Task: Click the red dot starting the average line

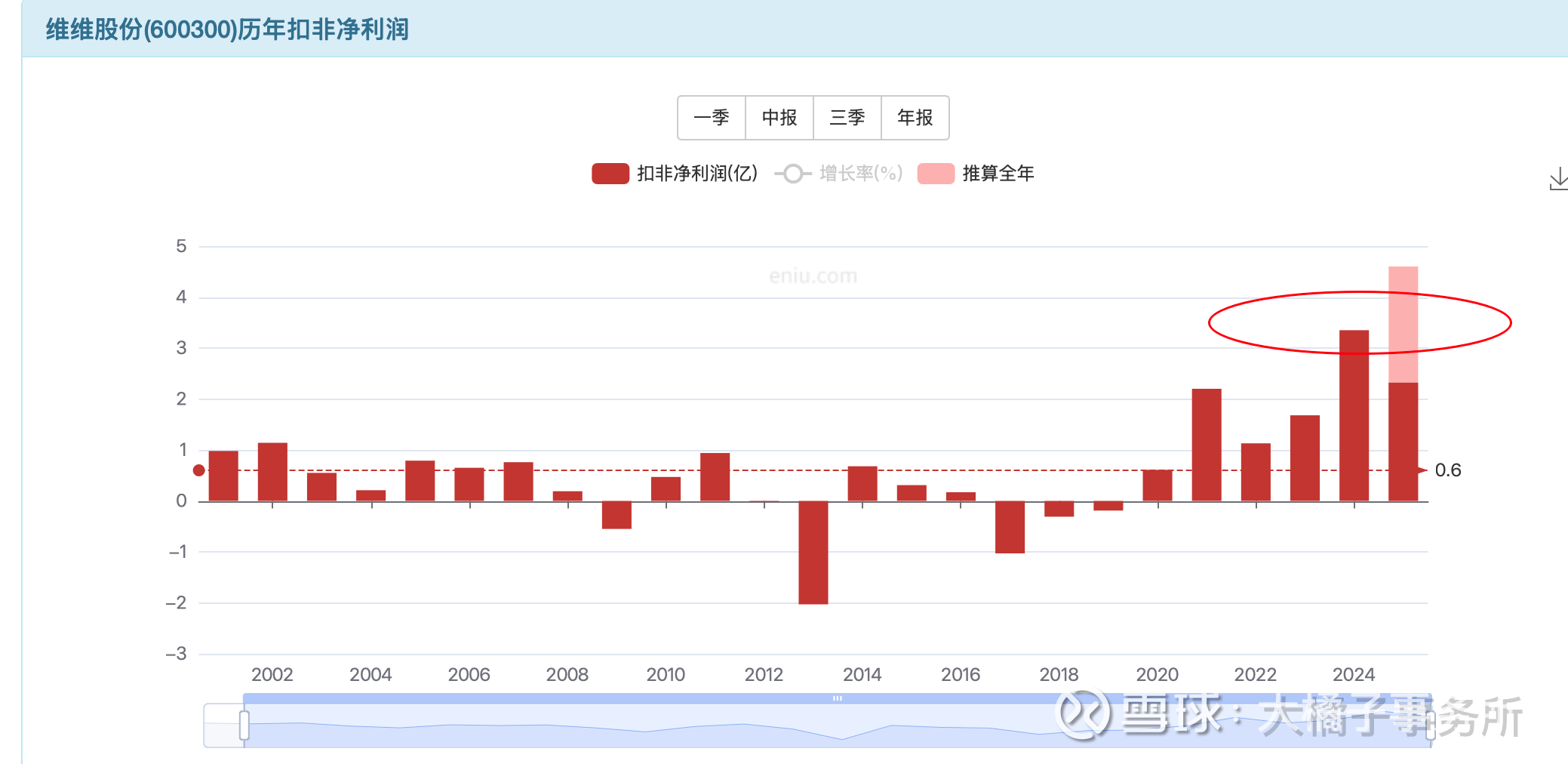Action: point(199,470)
